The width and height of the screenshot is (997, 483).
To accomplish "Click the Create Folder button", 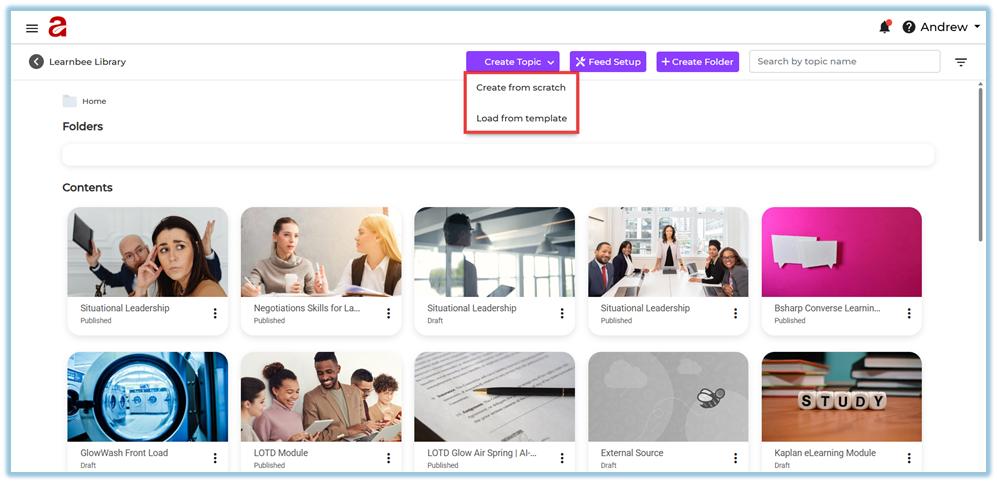I will (697, 62).
